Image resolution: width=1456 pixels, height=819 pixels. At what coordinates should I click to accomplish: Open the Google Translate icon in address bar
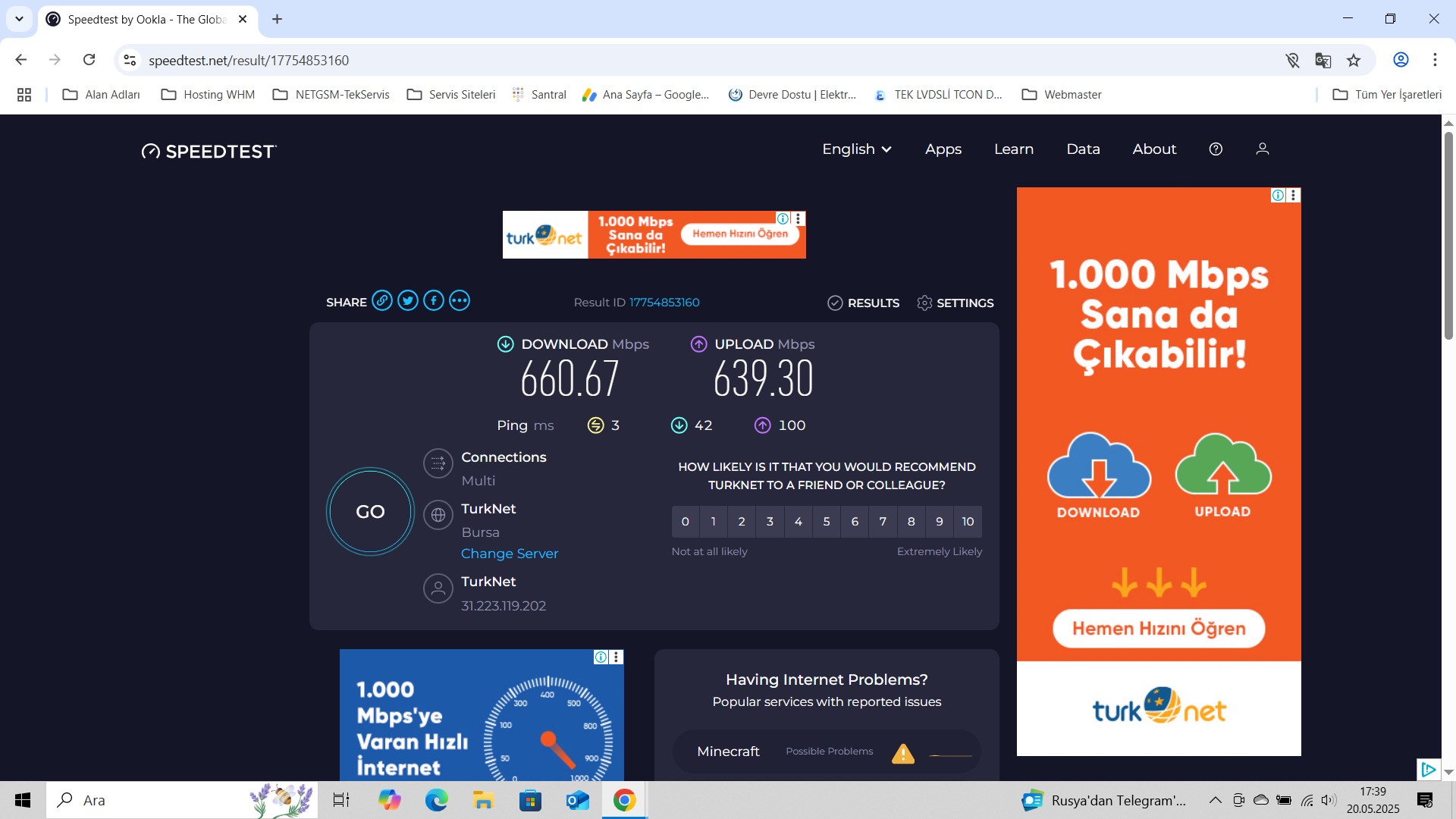(1323, 60)
